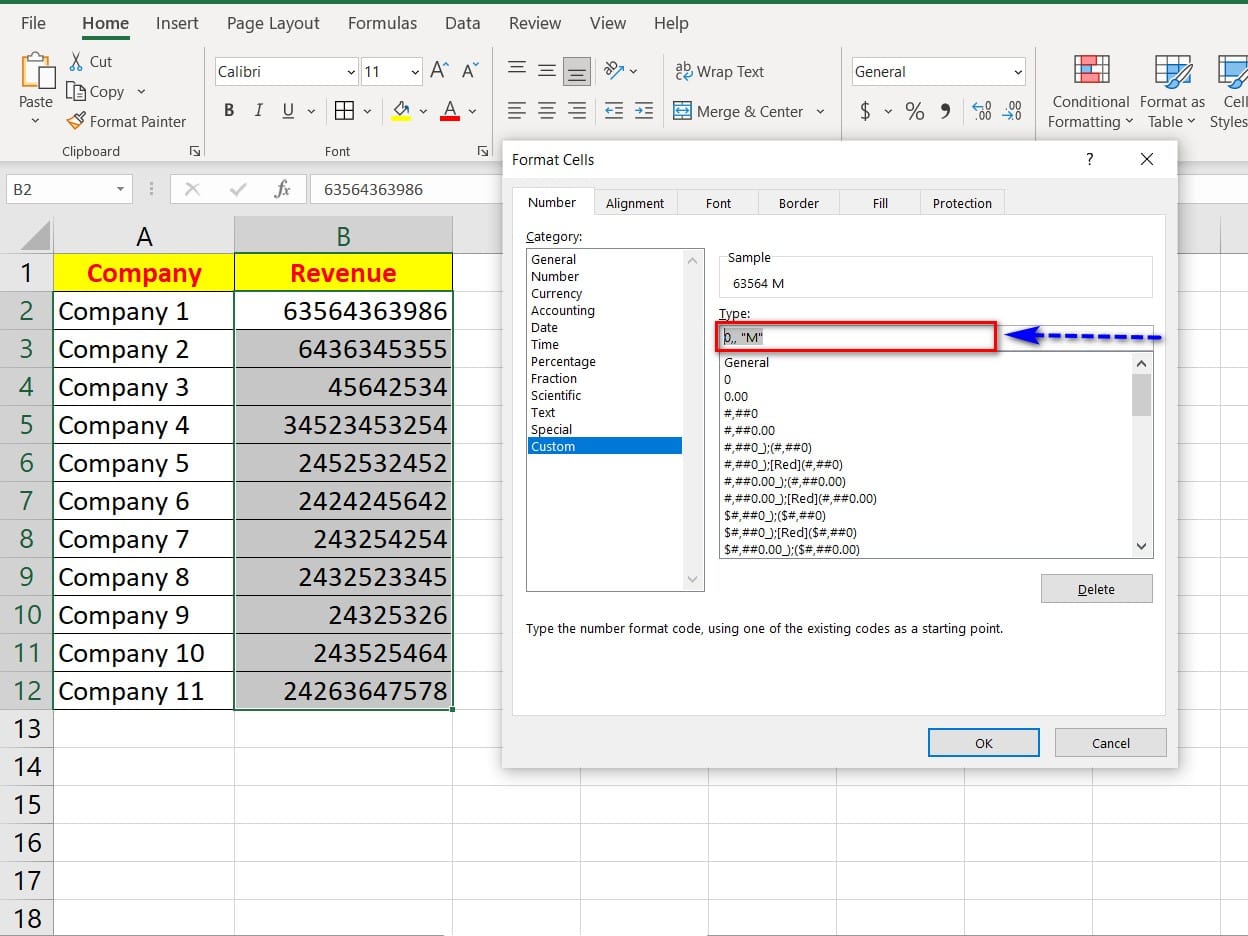Image resolution: width=1248 pixels, height=936 pixels.
Task: Click the Increase Decimal icon
Action: click(981, 111)
